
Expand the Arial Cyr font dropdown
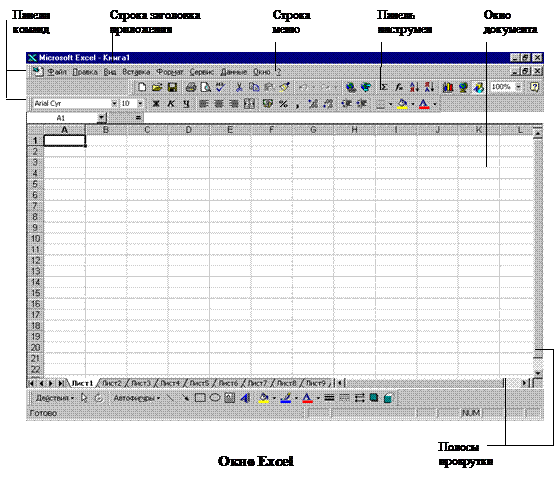(114, 104)
